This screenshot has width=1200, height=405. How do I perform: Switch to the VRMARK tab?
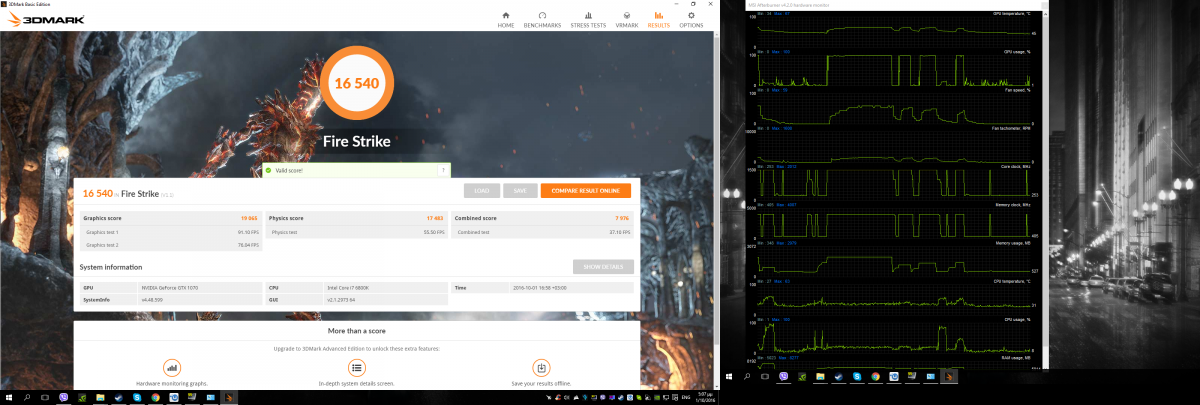[x=626, y=19]
